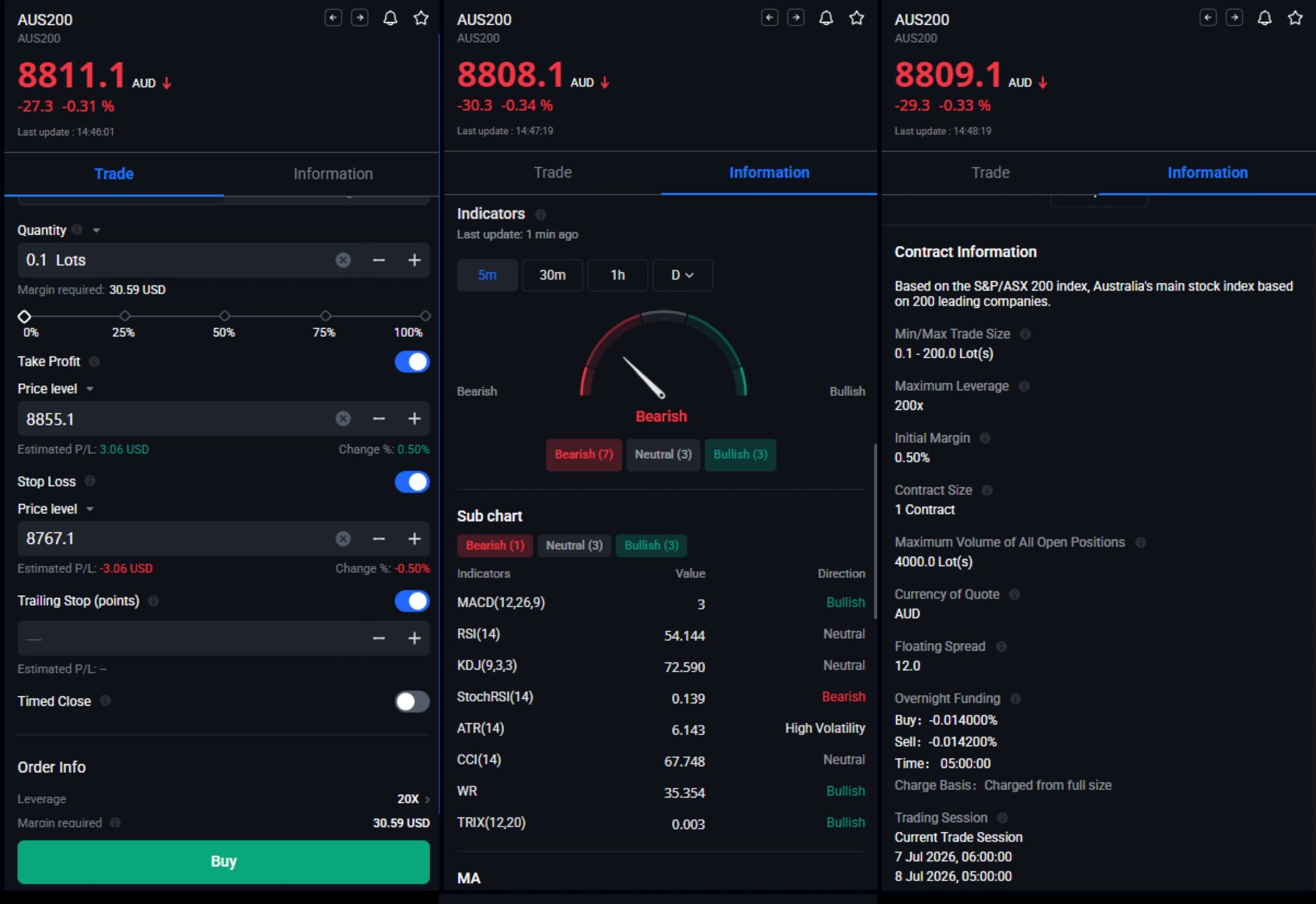Image resolution: width=1316 pixels, height=904 pixels.
Task: Increase Quantity with the plus button
Action: pos(414,260)
